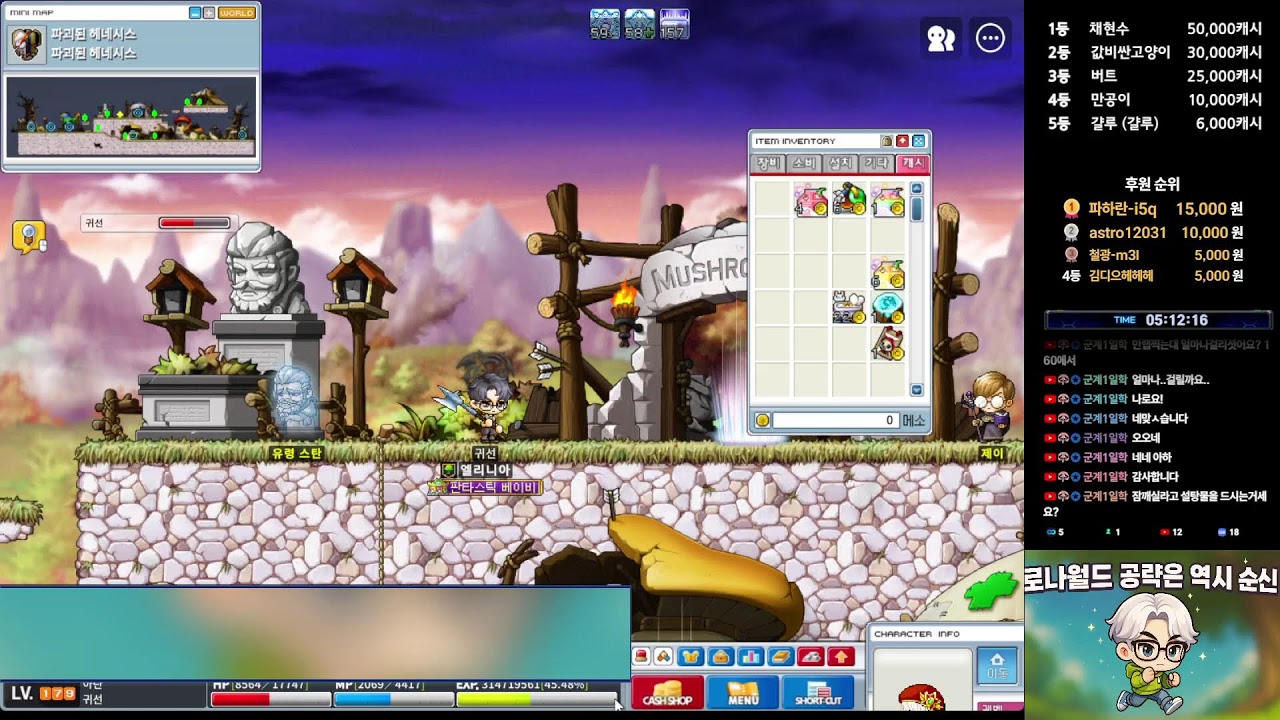Viewport: 1280px width, 720px height.
Task: Select the pink gift box item with count 4
Action: click(811, 200)
